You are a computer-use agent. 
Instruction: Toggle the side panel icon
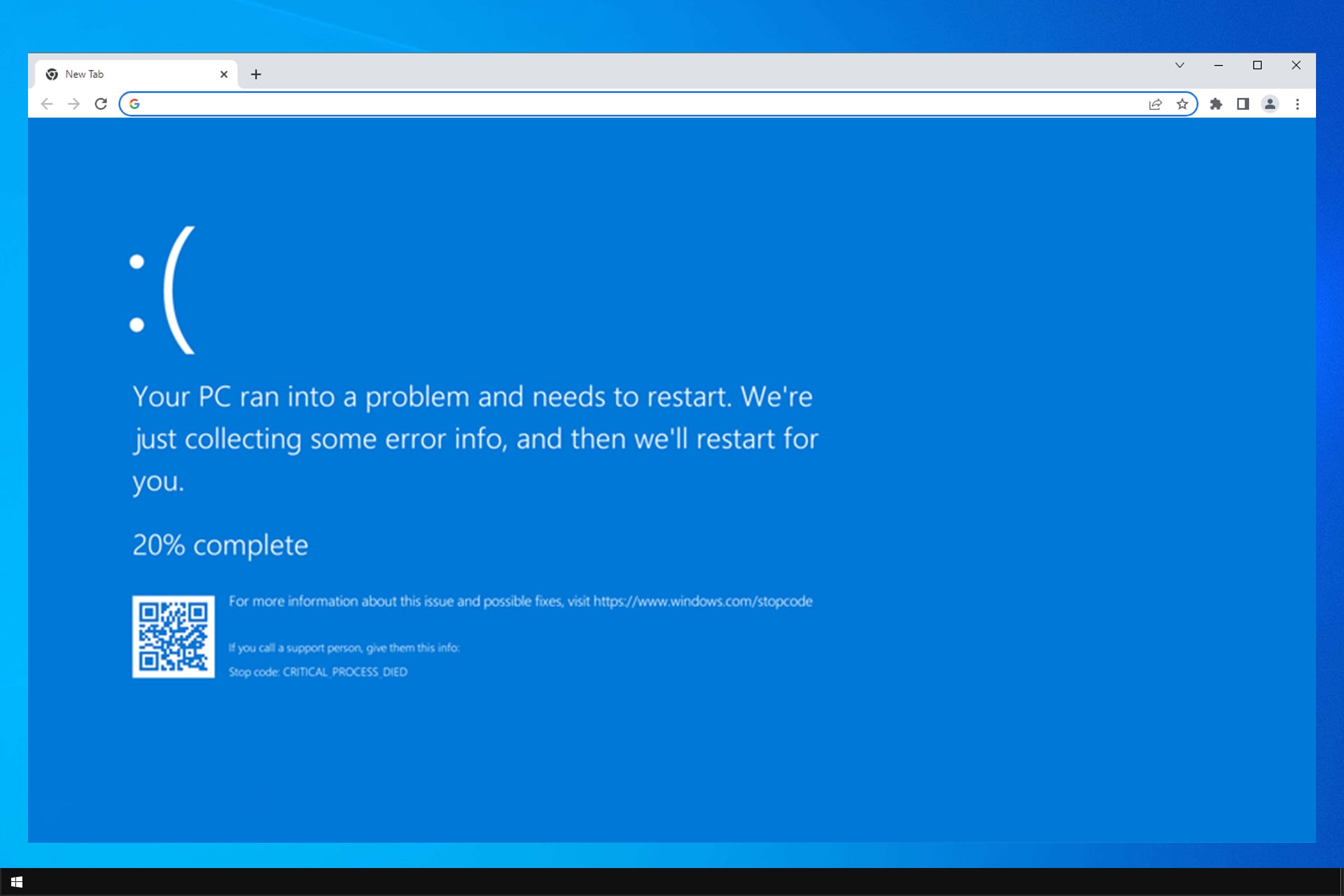1242,104
